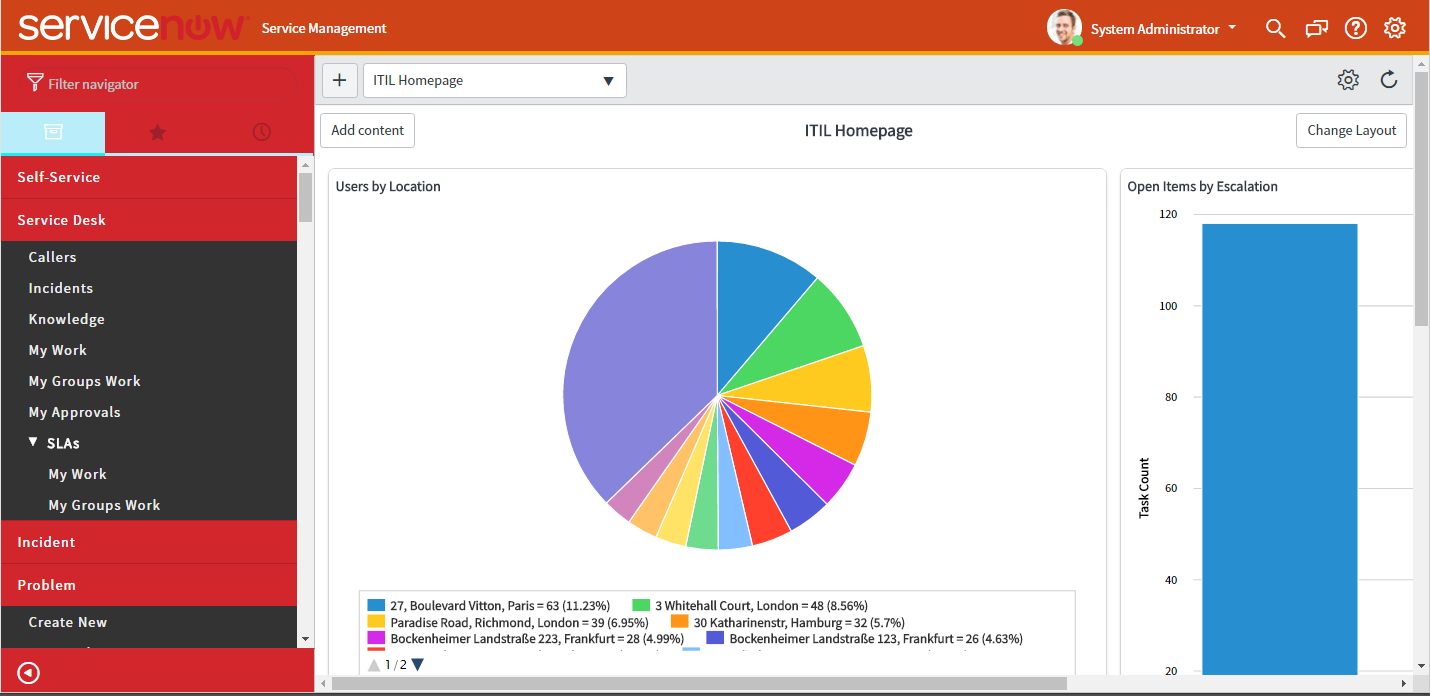Viewport: 1430px width, 696px height.
Task: Click the horizontal scrollbar right arrow
Action: pyautogui.click(x=1404, y=683)
